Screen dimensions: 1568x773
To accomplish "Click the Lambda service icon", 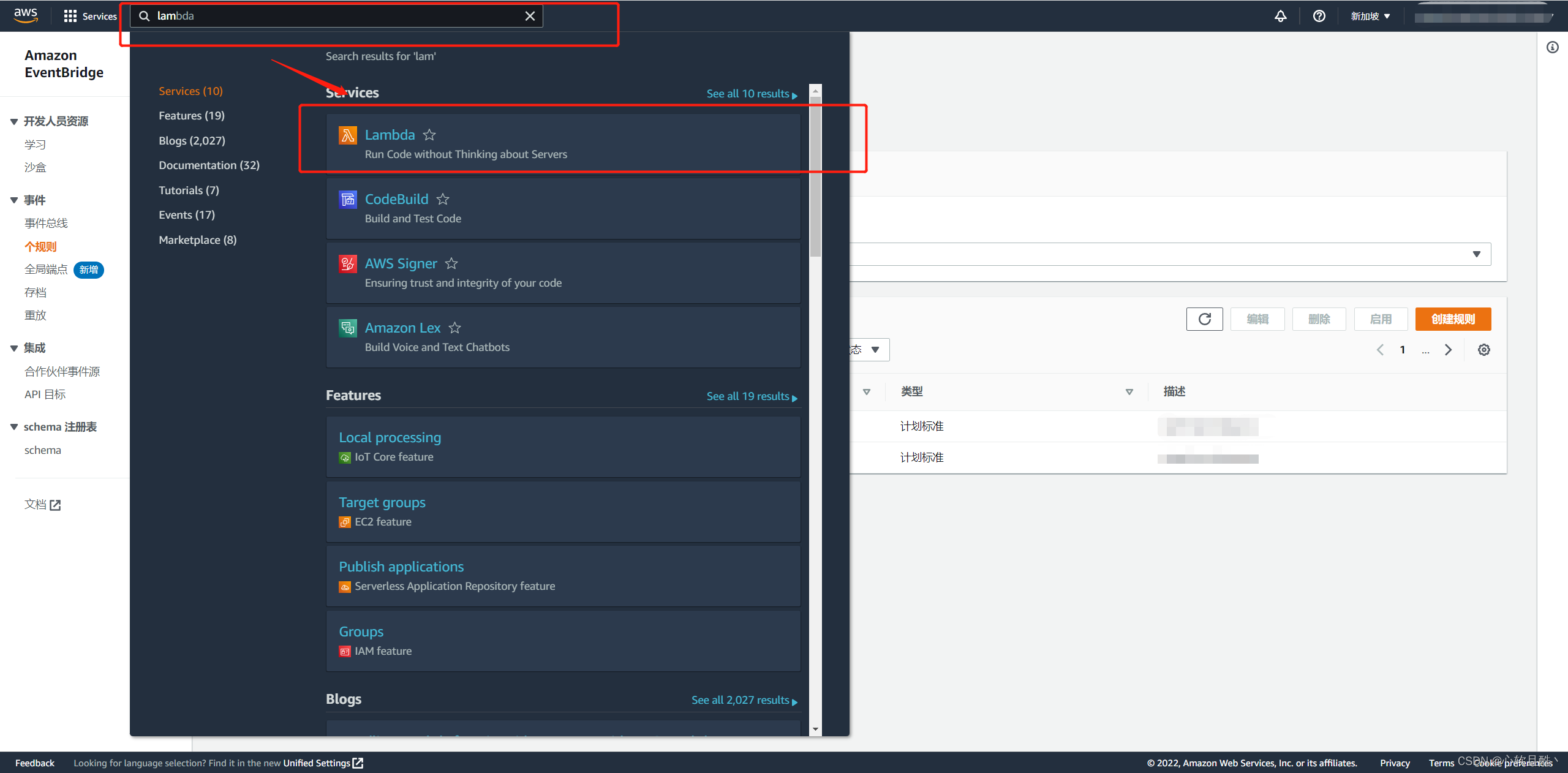I will [347, 135].
